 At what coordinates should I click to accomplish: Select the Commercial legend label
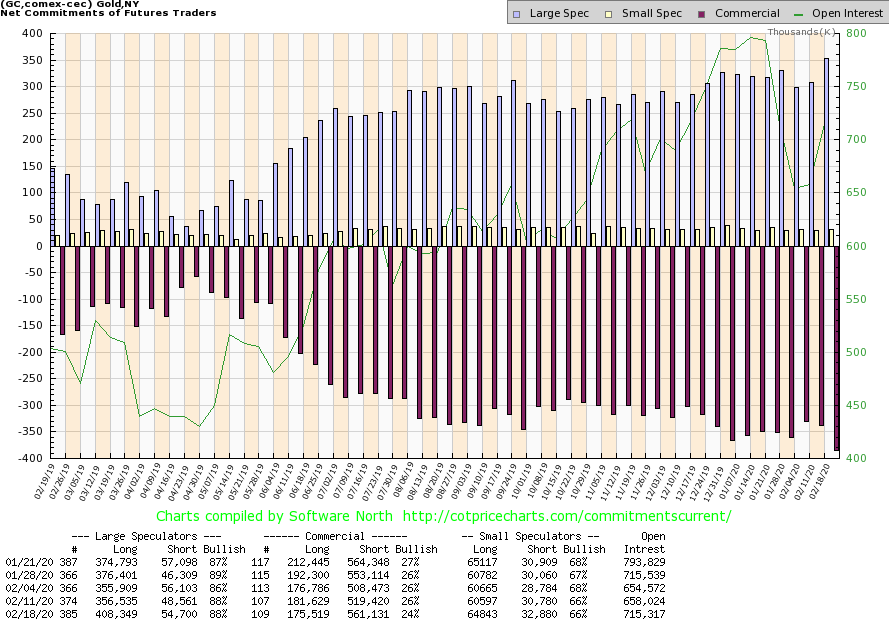(747, 13)
